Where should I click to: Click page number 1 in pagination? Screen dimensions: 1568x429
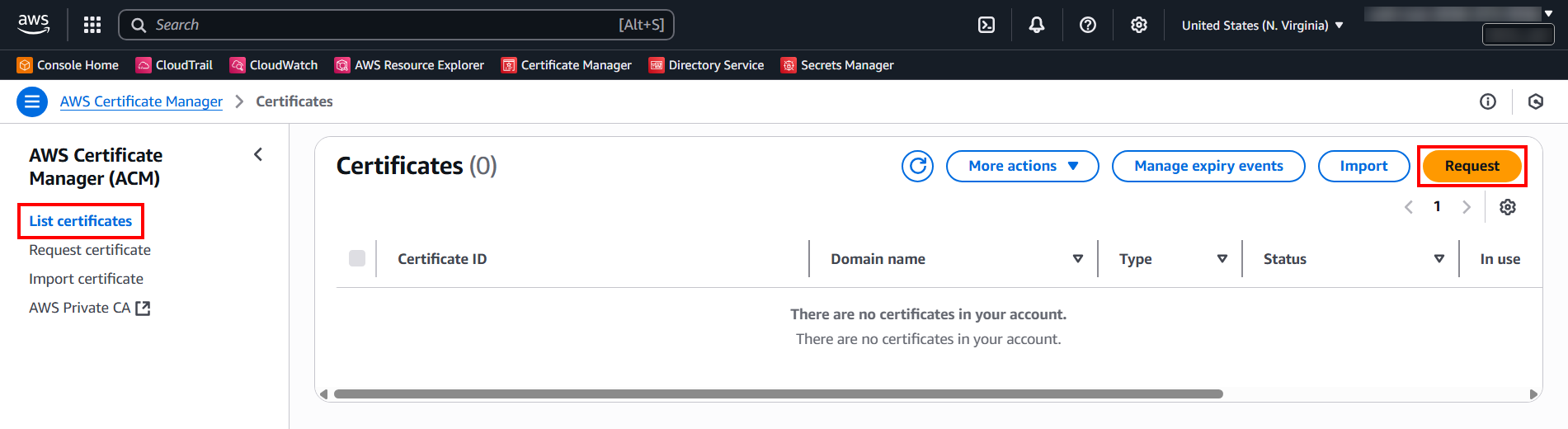pyautogui.click(x=1437, y=207)
